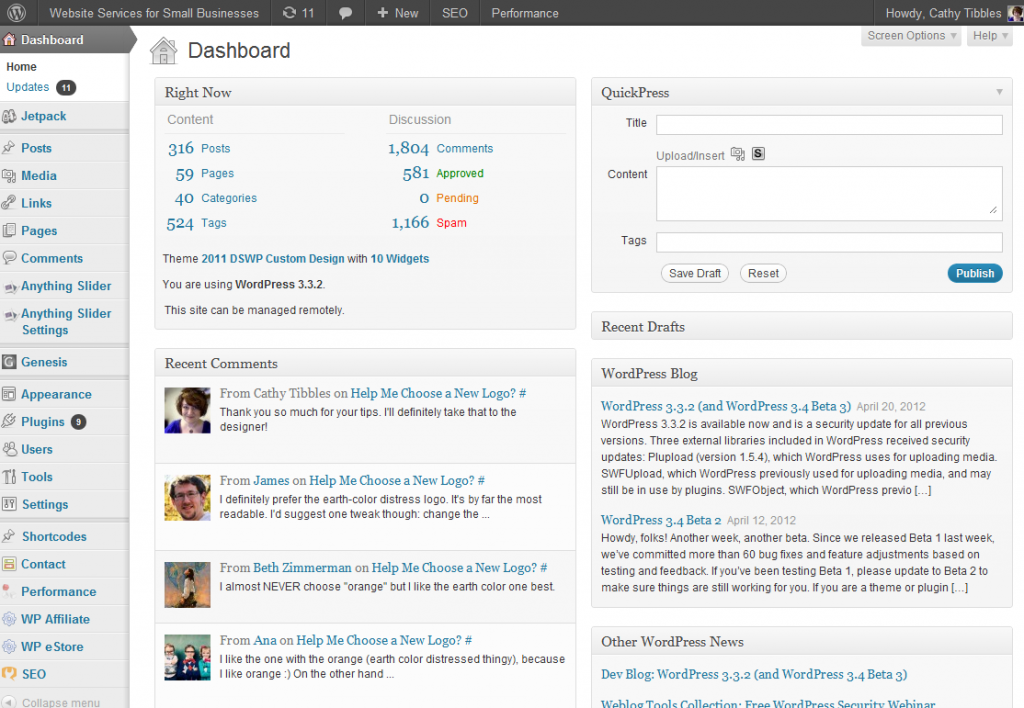The image size is (1024, 708).
Task: Open the updates refresh icon showing 11
Action: point(298,13)
